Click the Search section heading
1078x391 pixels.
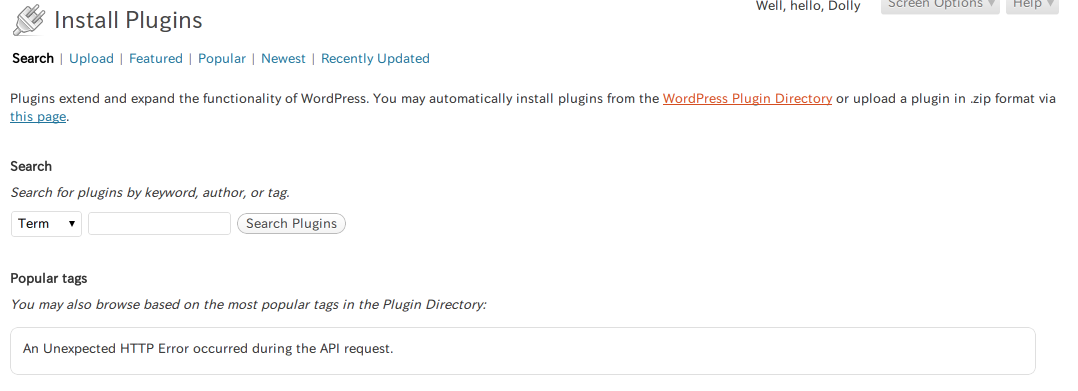click(x=31, y=166)
